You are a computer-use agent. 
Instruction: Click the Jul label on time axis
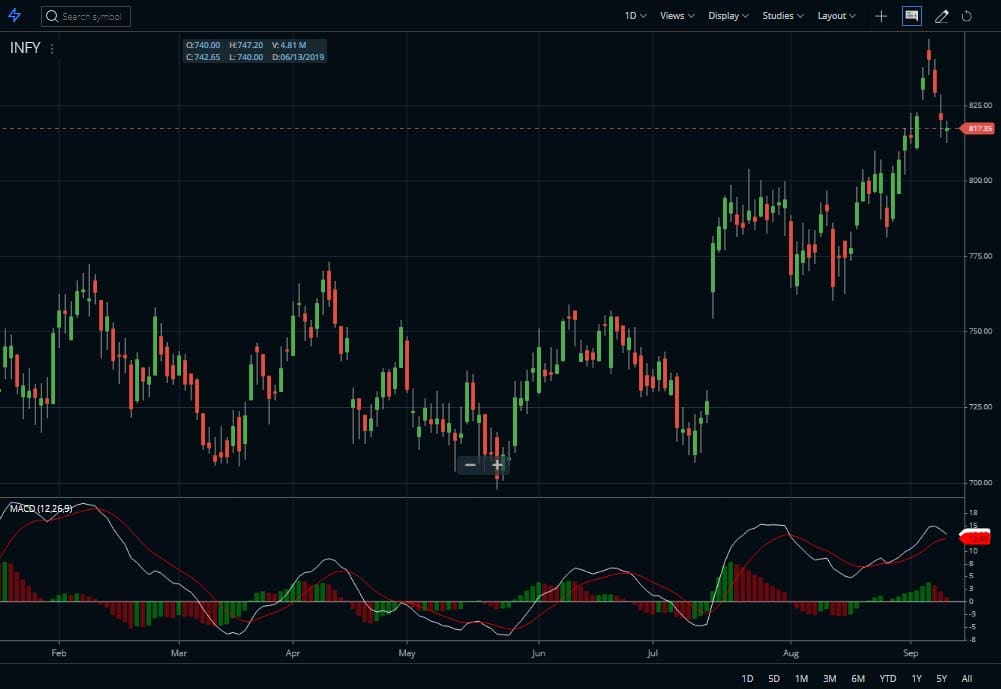652,653
